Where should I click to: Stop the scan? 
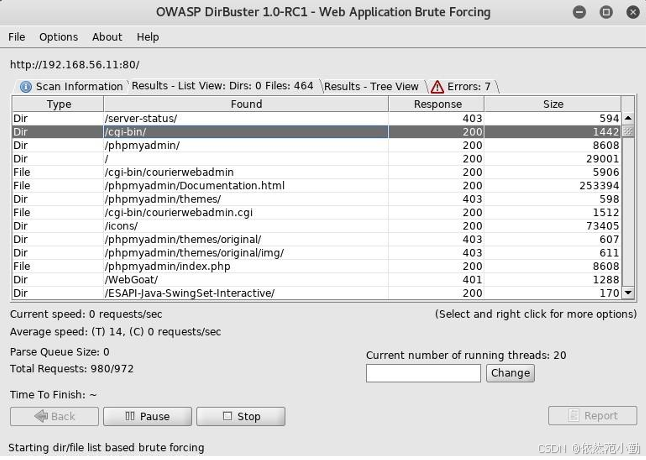click(241, 416)
